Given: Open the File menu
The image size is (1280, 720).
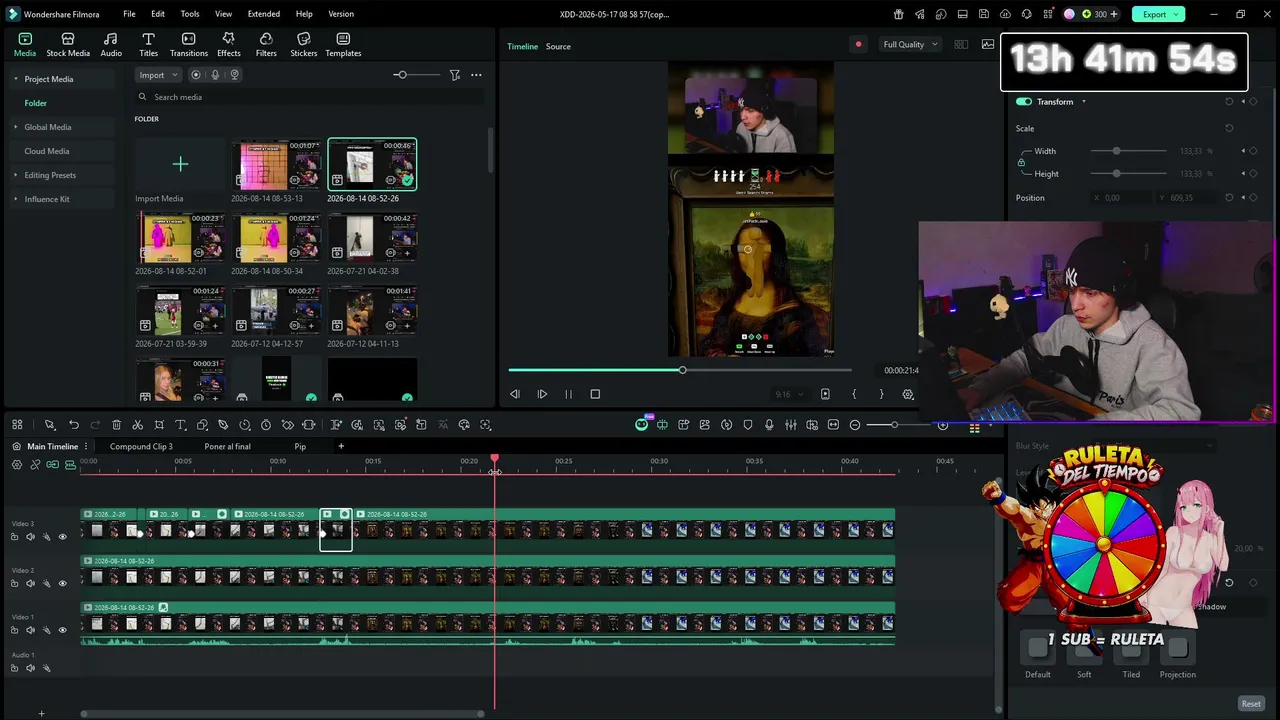Looking at the screenshot, I should [x=129, y=14].
